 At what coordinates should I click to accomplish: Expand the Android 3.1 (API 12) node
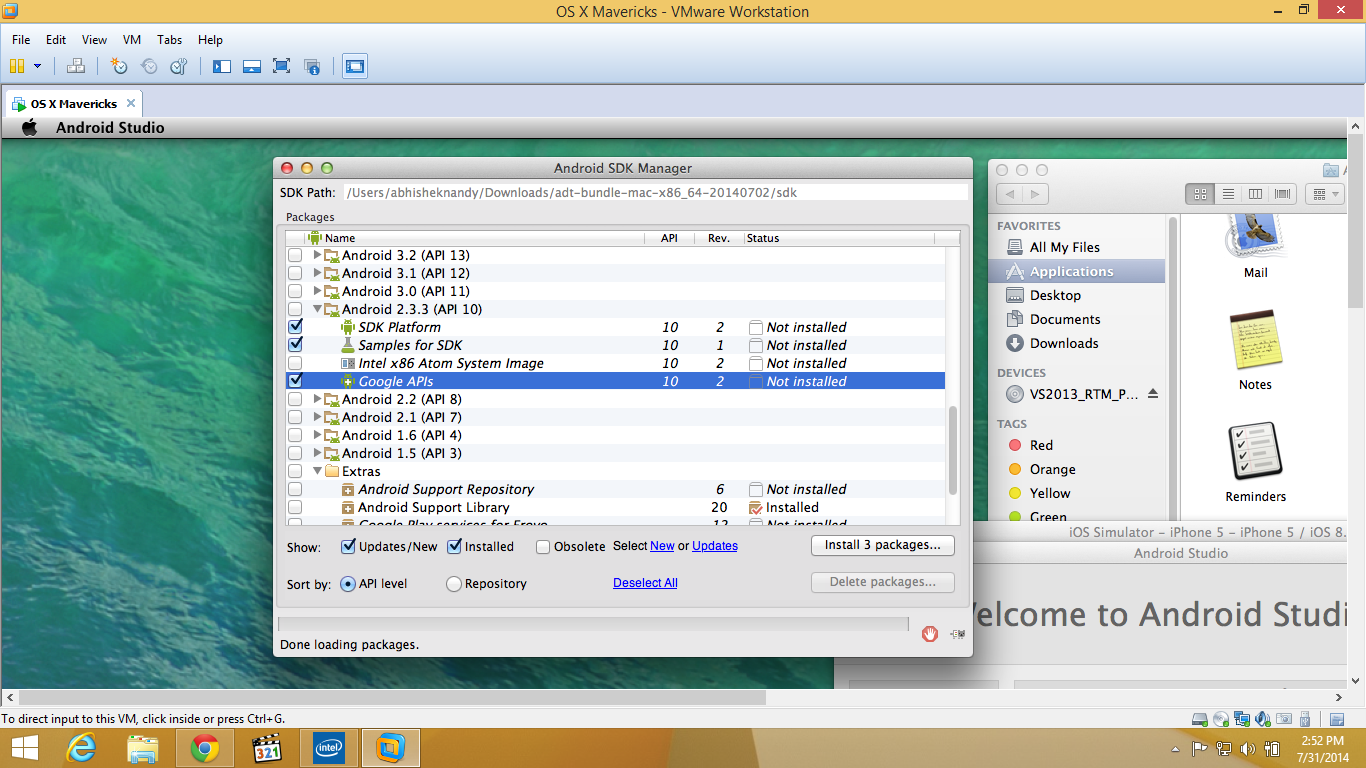pos(318,273)
